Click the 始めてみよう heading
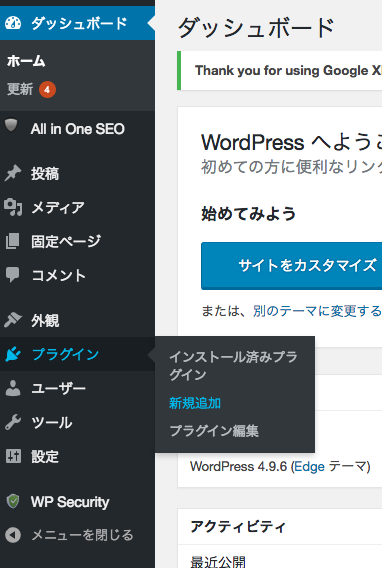This screenshot has width=382, height=568. point(248,213)
